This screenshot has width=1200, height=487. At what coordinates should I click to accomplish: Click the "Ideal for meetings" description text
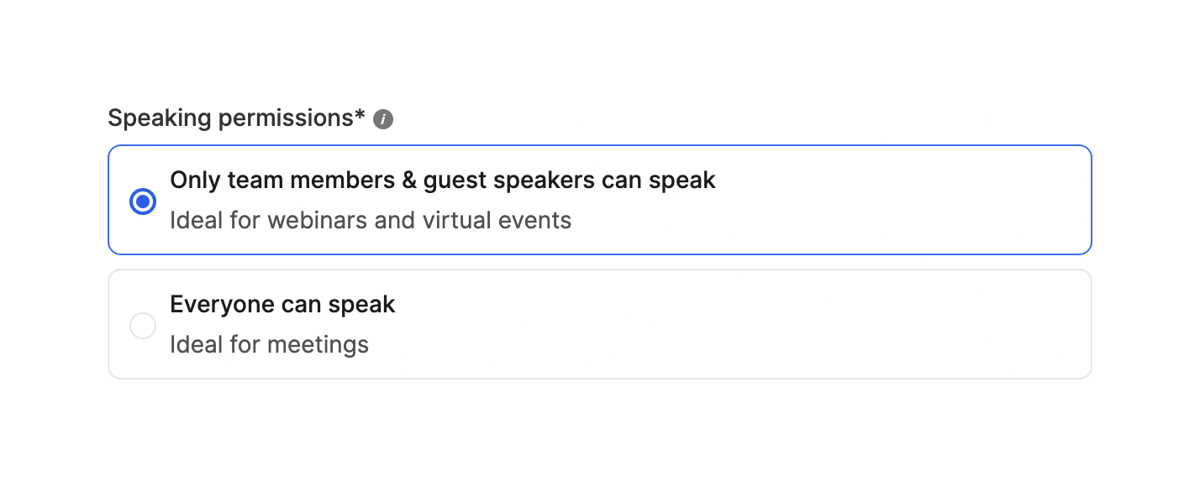click(269, 345)
